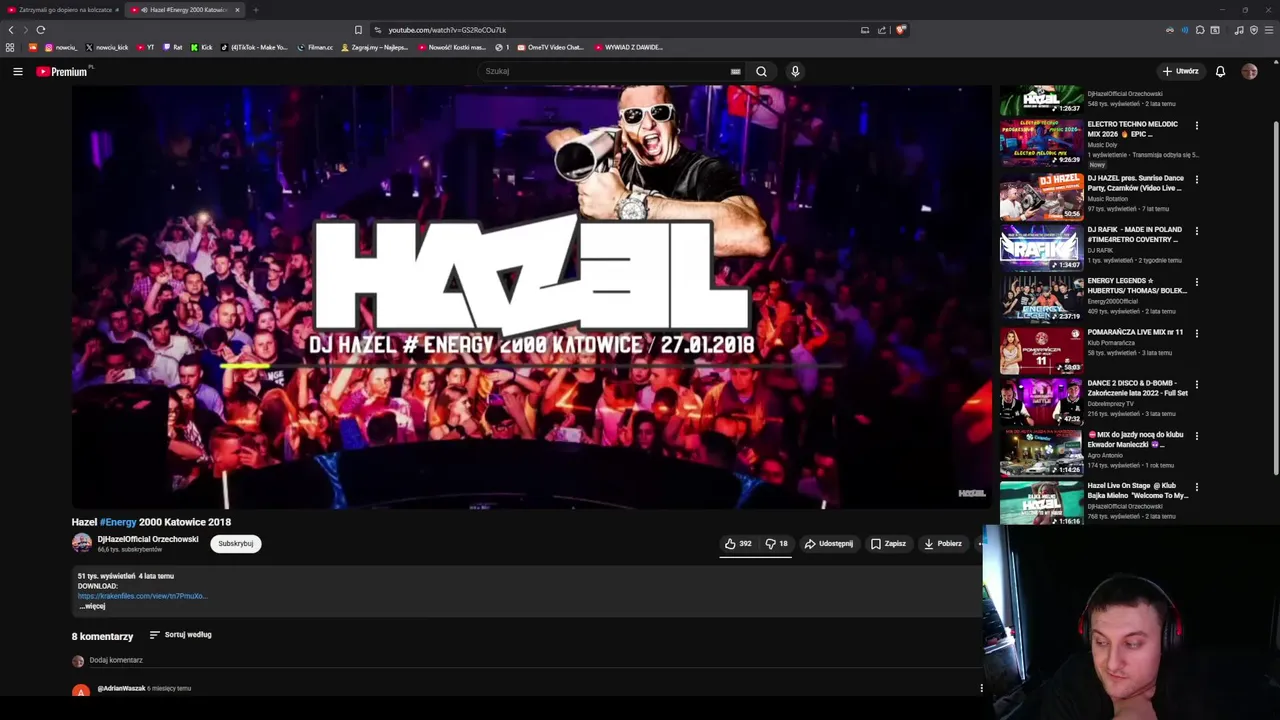Open ELECTRO TECHNO MELODIC MIX thumbnail

tap(1041, 143)
